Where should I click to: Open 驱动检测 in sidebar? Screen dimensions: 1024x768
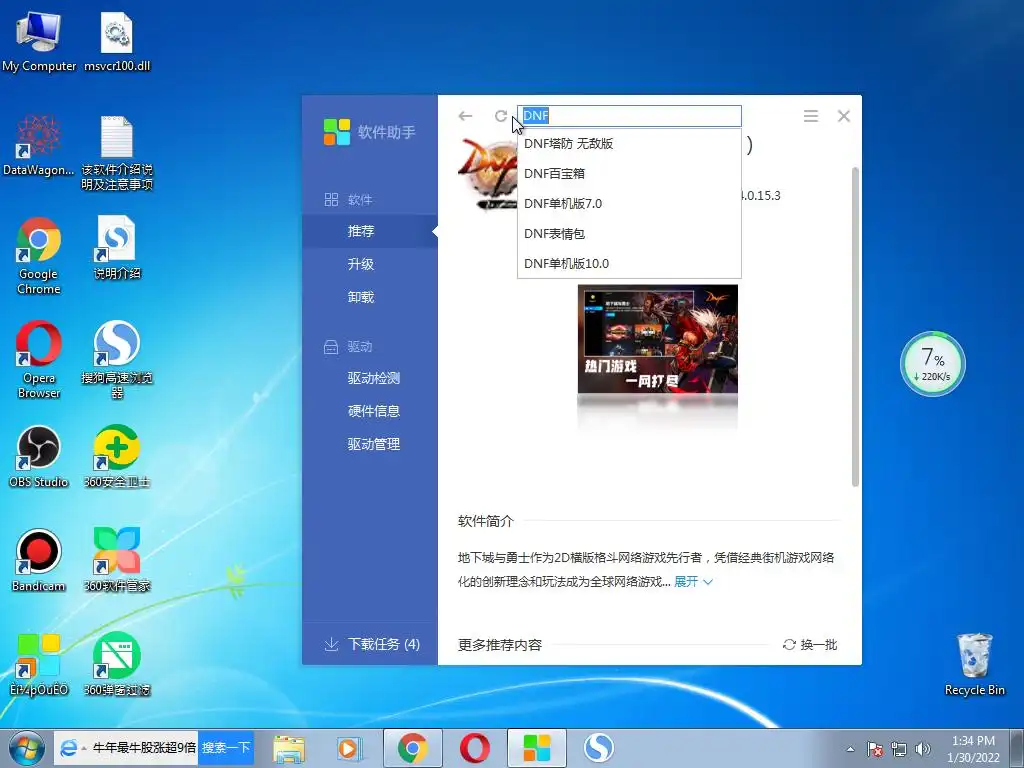coord(370,377)
